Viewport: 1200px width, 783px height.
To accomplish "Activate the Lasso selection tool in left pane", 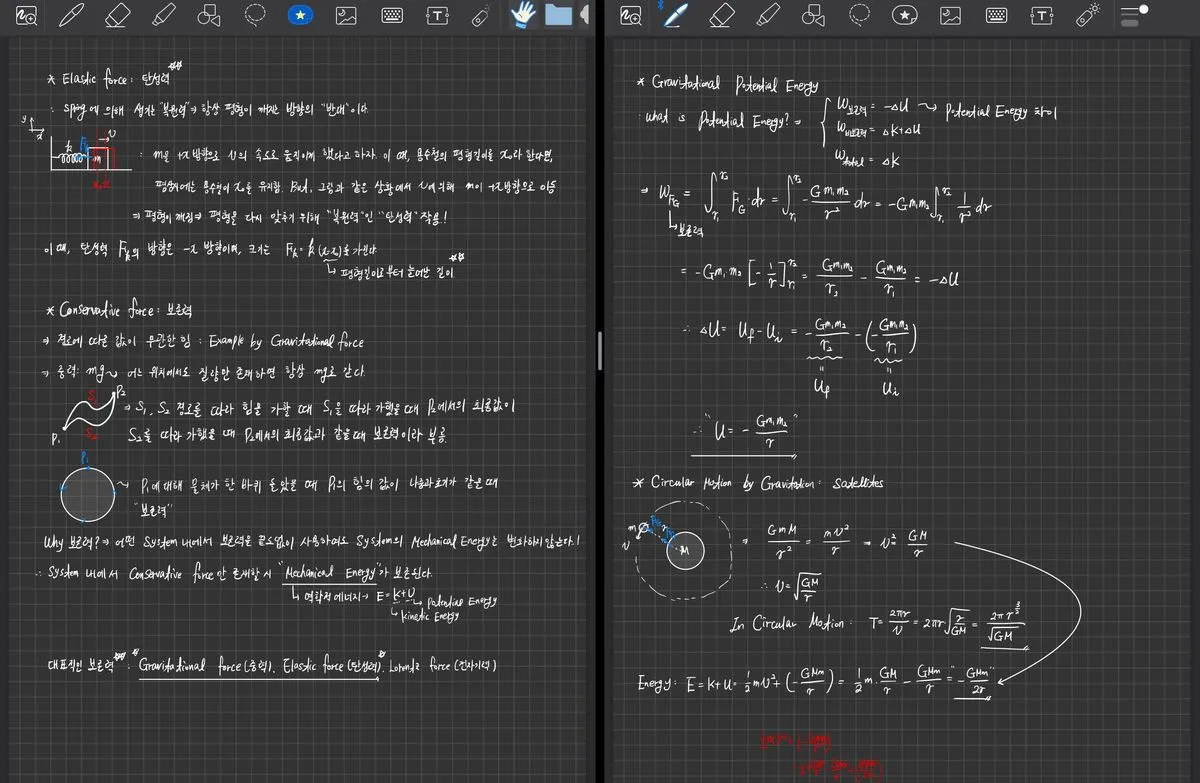I will click(255, 16).
